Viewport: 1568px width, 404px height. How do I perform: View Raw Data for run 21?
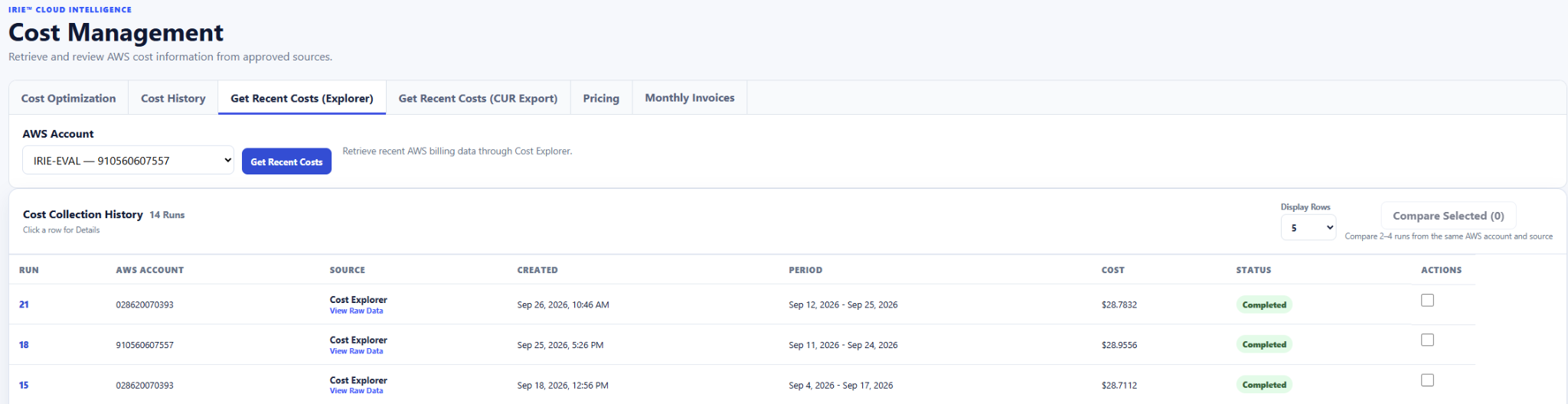coord(356,311)
